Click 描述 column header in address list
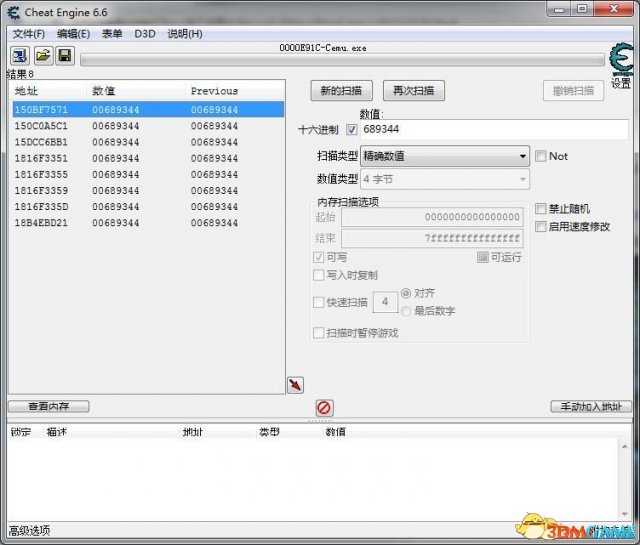 coord(57,432)
